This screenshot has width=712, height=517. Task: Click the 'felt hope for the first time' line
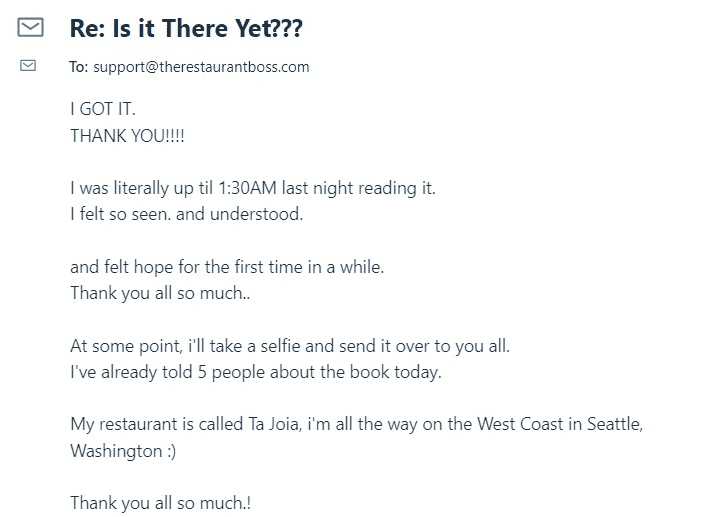pos(227,267)
